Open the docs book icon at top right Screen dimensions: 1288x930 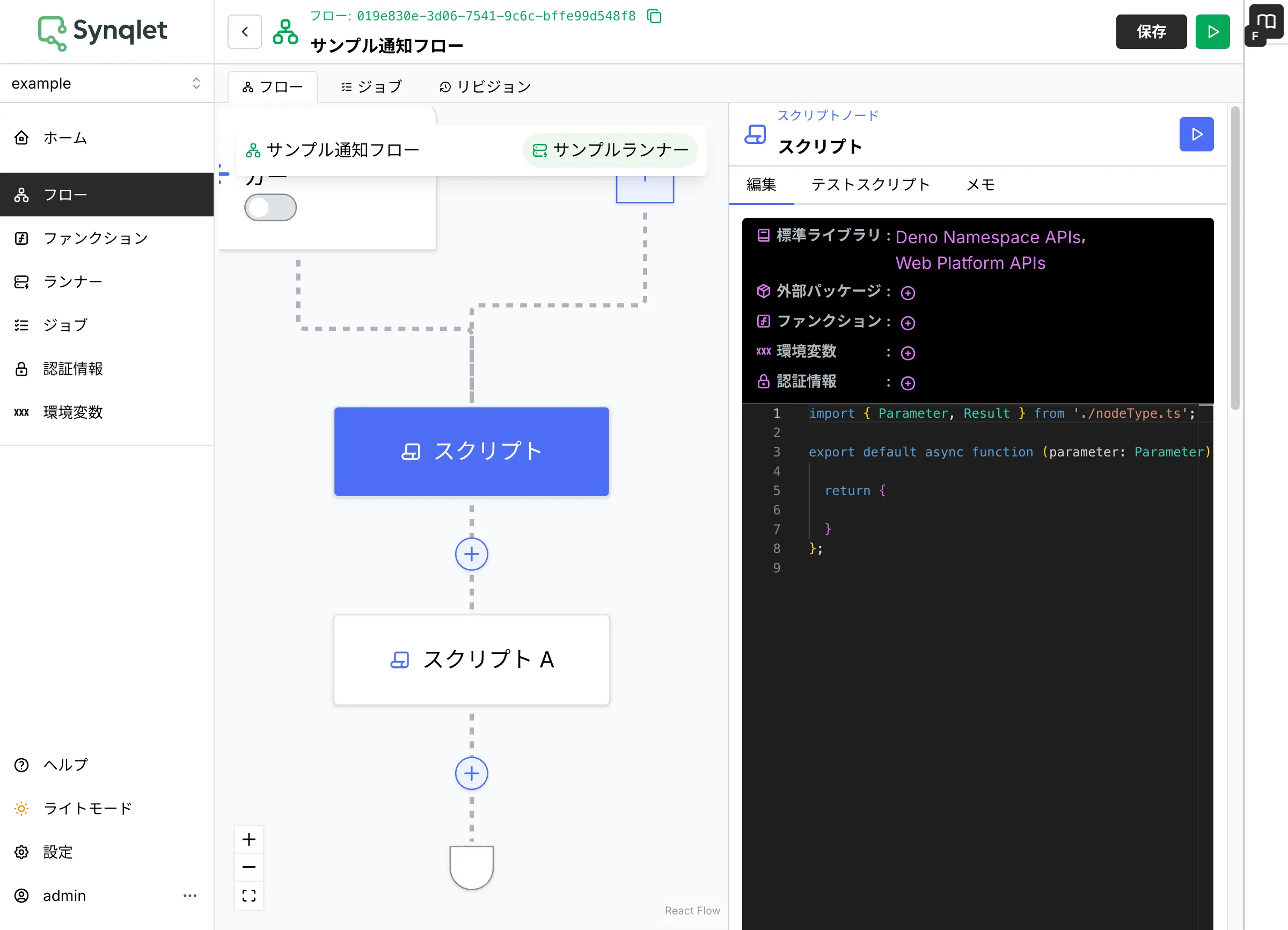point(1267,22)
